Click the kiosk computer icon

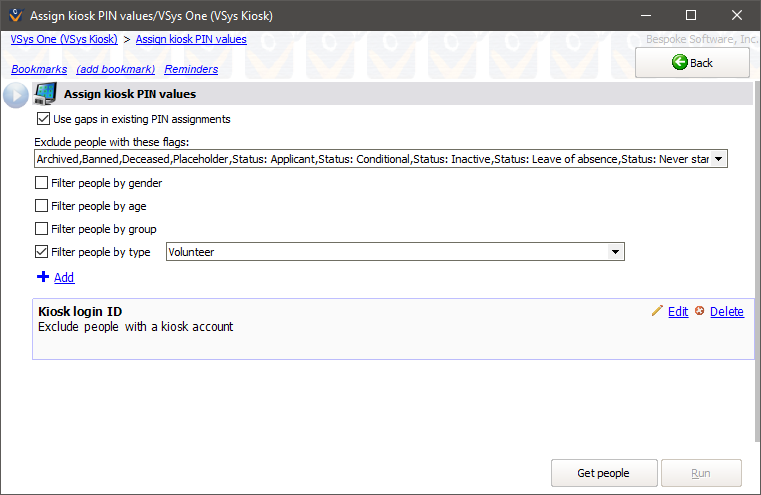[45, 94]
